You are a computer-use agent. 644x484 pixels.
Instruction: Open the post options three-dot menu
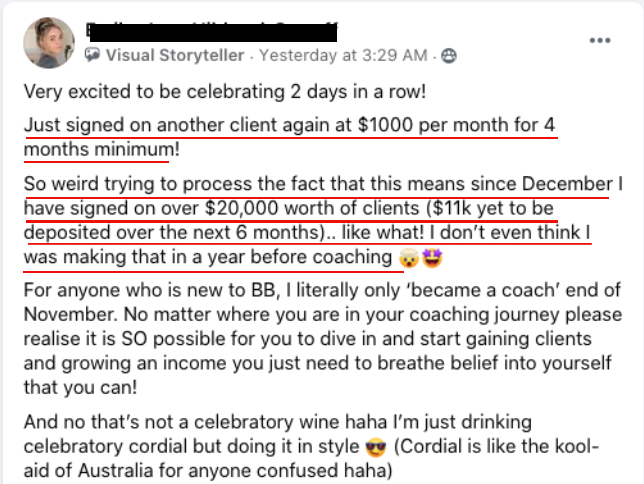600,40
